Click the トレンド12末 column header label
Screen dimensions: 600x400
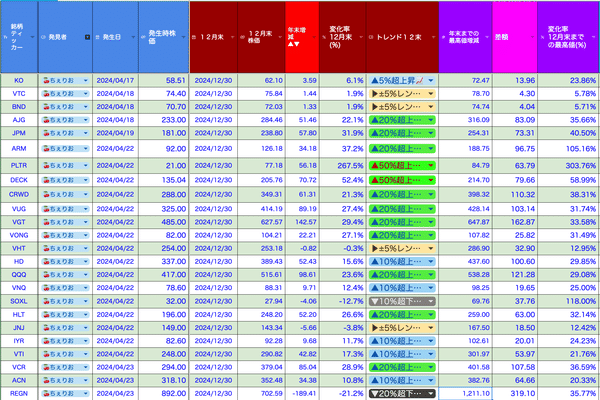pyautogui.click(x=399, y=37)
